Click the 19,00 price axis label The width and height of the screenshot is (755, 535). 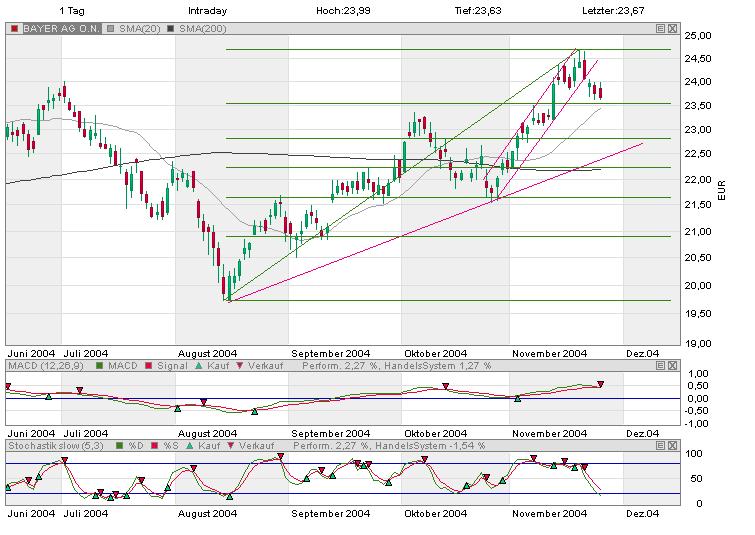coord(698,343)
